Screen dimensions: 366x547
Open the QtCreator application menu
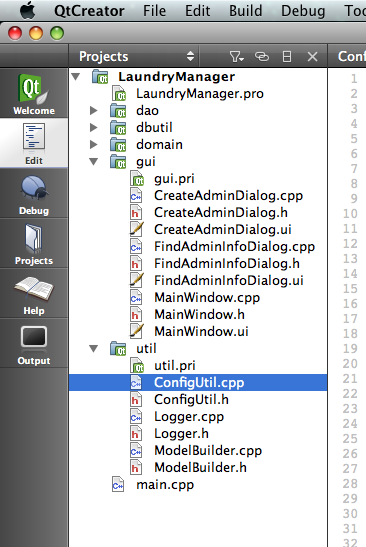coord(89,11)
